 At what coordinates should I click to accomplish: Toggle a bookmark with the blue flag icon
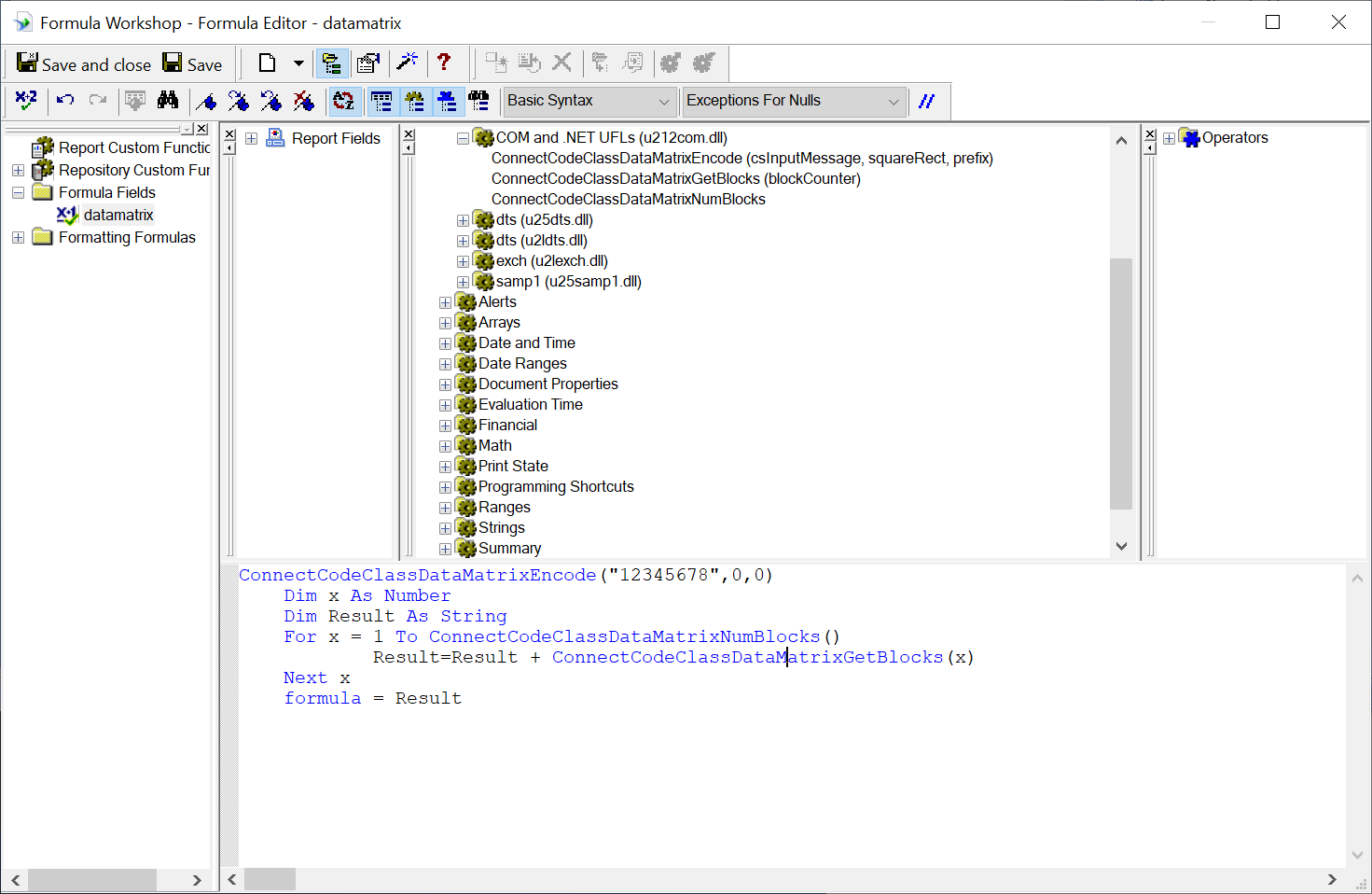coord(207,101)
